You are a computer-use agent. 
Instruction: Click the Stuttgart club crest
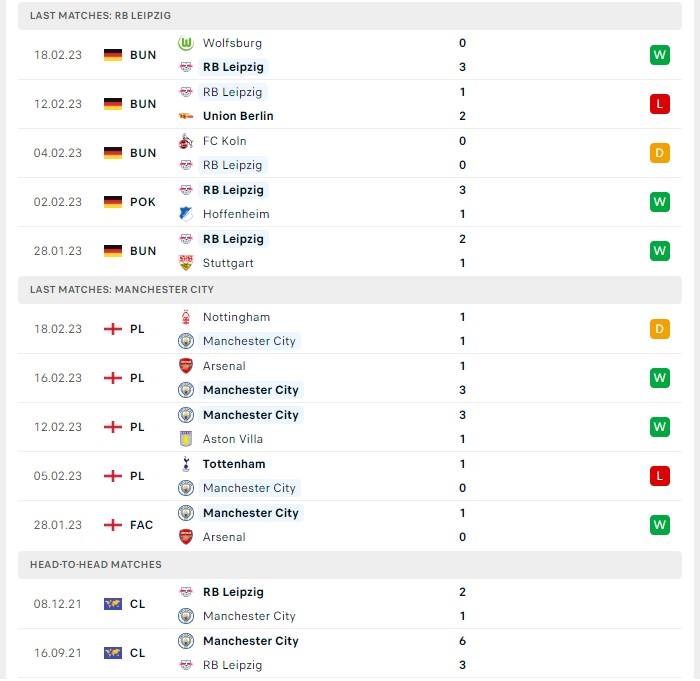tap(186, 263)
